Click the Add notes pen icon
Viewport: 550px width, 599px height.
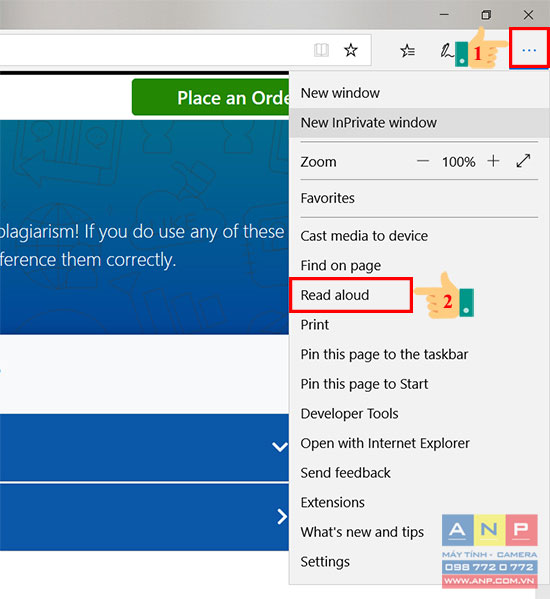[x=446, y=50]
